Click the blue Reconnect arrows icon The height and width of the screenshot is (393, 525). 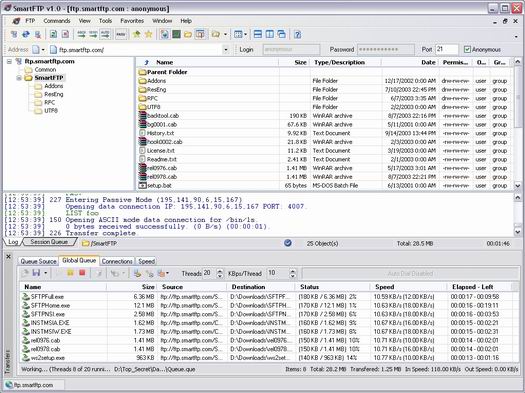coord(26,34)
